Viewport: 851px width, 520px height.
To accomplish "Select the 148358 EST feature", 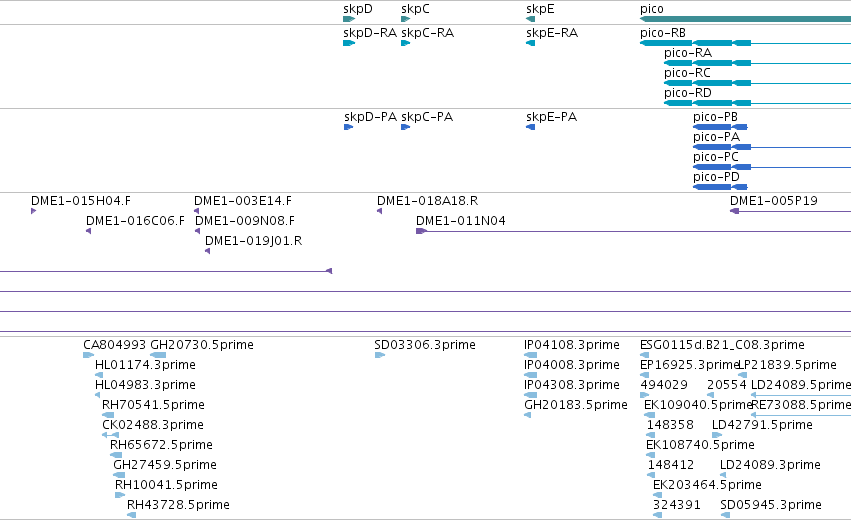I will pyautogui.click(x=651, y=435).
